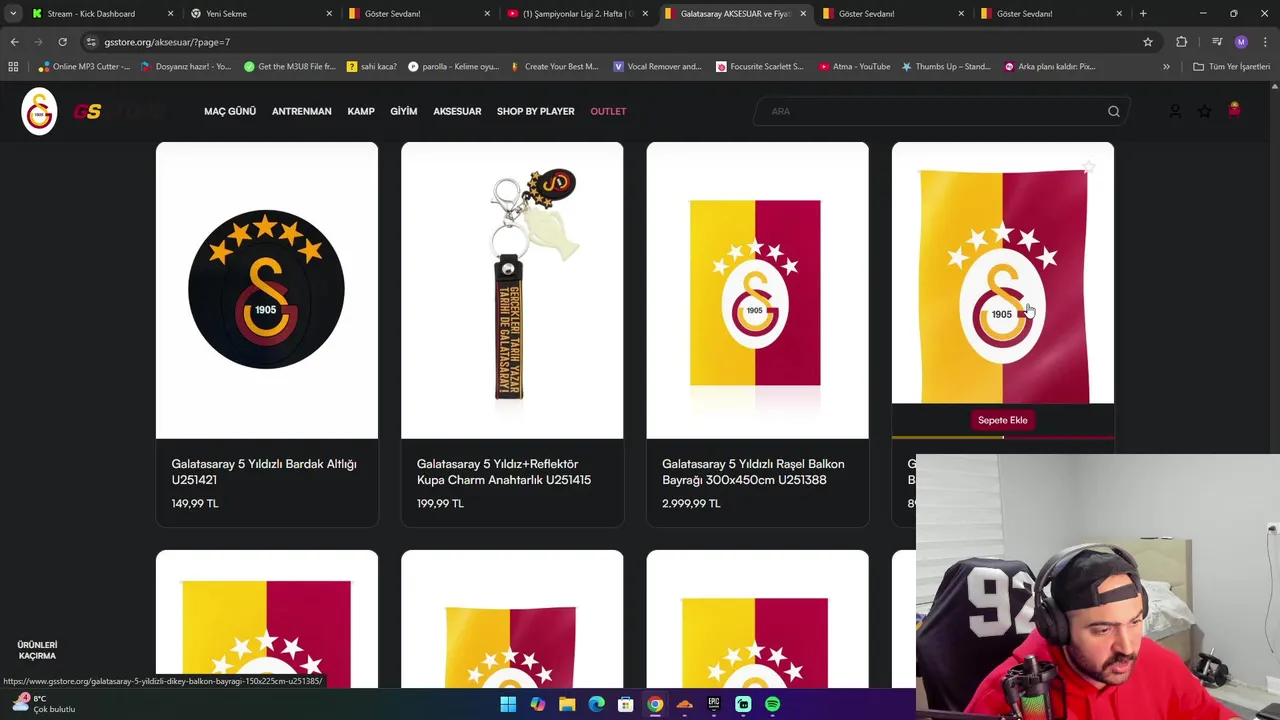Toggle favorite heart on the hovered flag product
The image size is (1280, 720).
(1090, 168)
